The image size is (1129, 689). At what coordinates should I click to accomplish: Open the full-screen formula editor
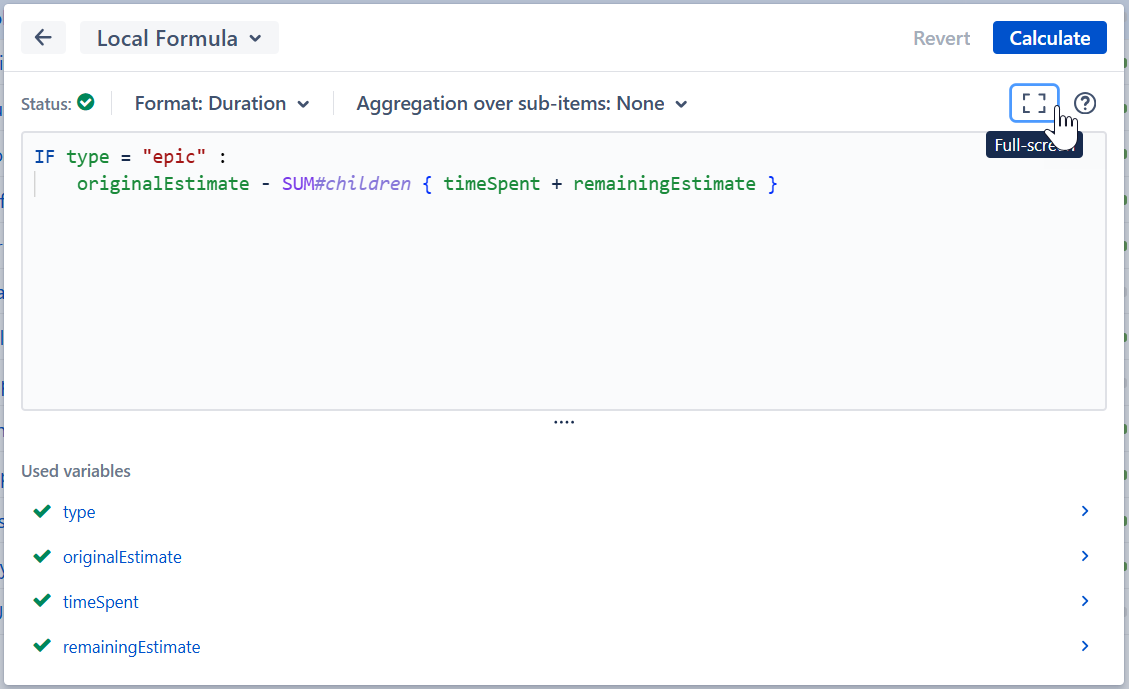tap(1034, 103)
